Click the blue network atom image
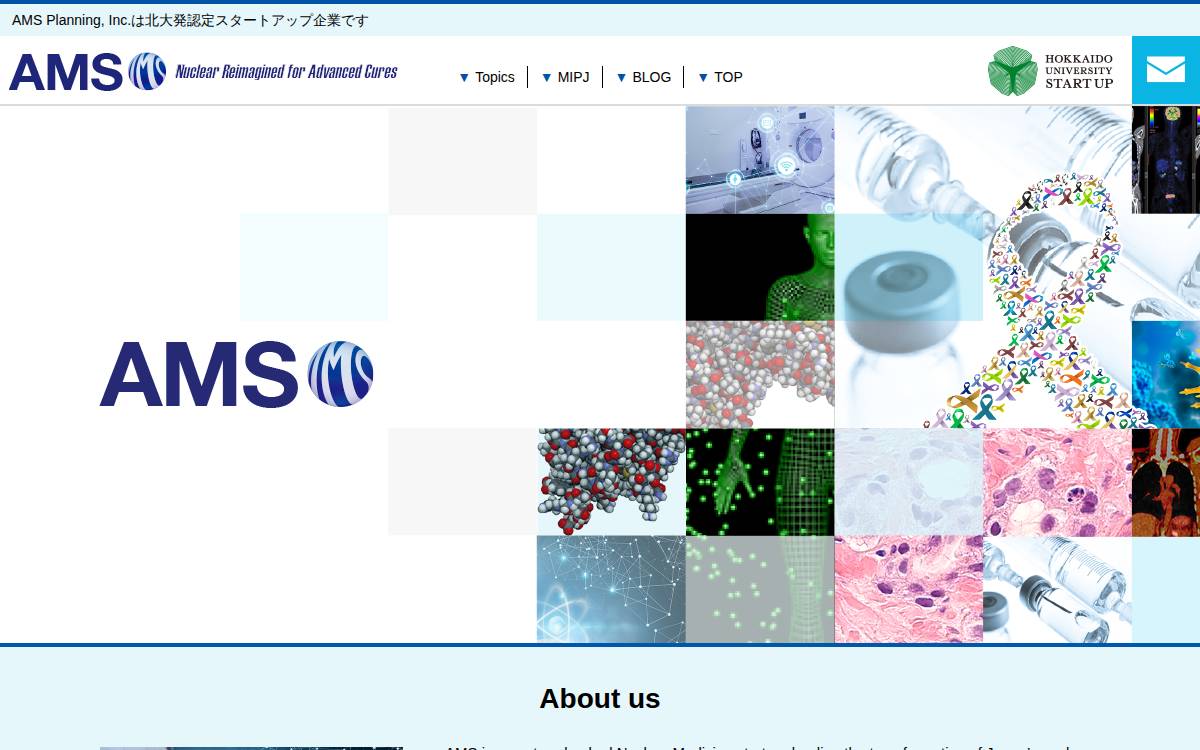Screen dimensions: 1200x750 tap(611, 589)
